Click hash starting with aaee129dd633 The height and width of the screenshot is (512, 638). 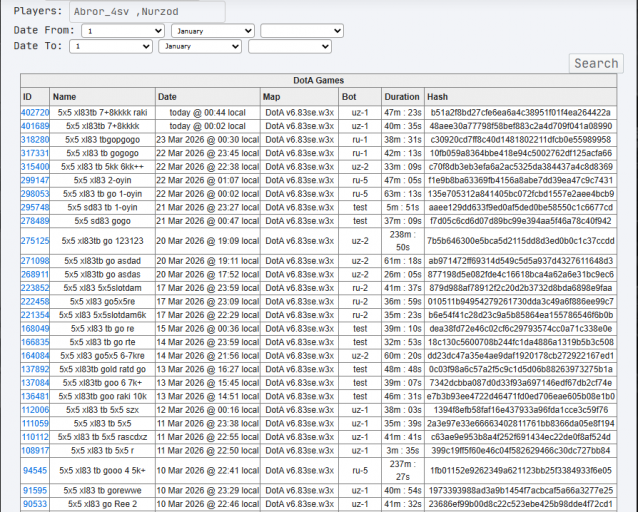pyautogui.click(x=521, y=208)
